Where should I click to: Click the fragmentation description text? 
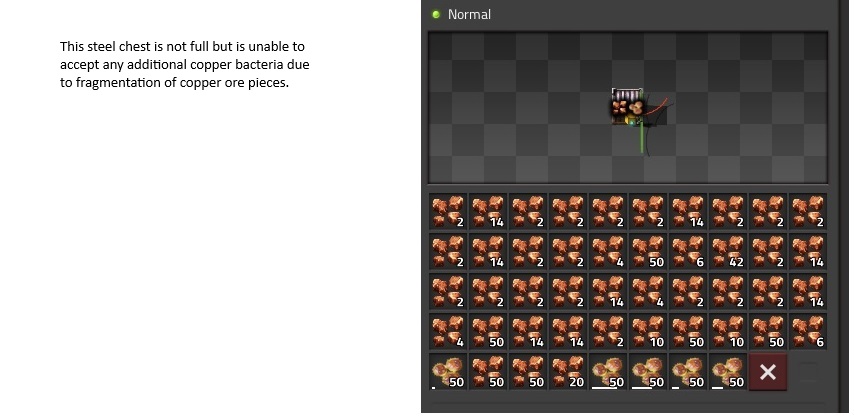185,64
